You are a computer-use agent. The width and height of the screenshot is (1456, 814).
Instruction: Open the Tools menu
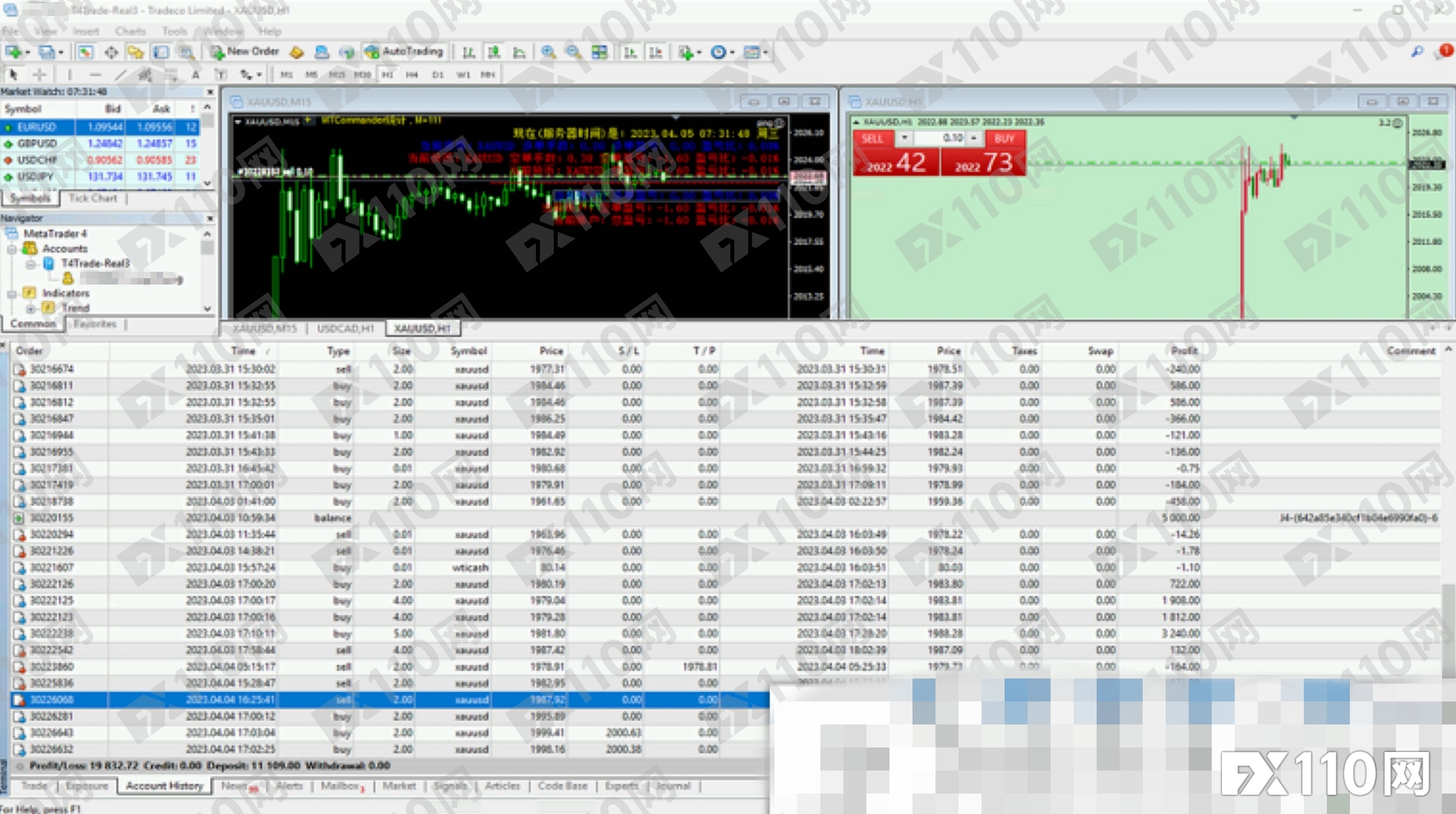point(174,31)
